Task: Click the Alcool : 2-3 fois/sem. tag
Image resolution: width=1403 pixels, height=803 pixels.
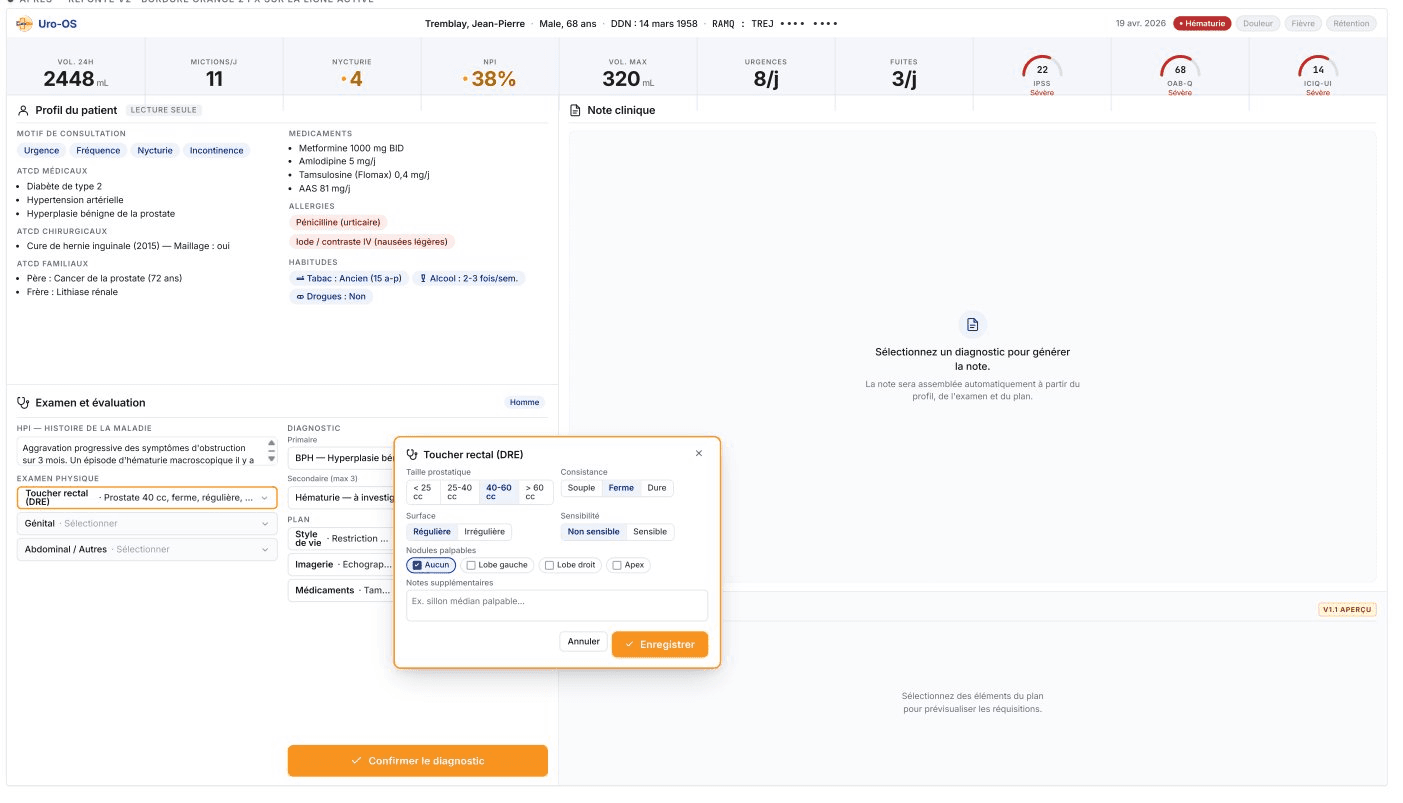Action: pyautogui.click(x=469, y=278)
